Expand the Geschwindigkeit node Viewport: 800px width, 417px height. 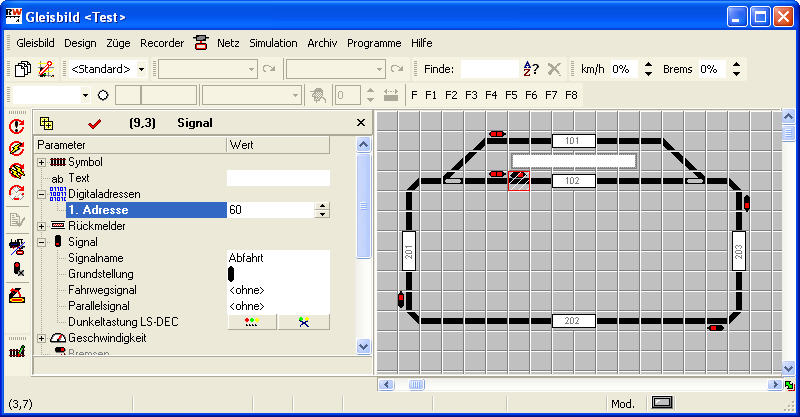coord(42,338)
